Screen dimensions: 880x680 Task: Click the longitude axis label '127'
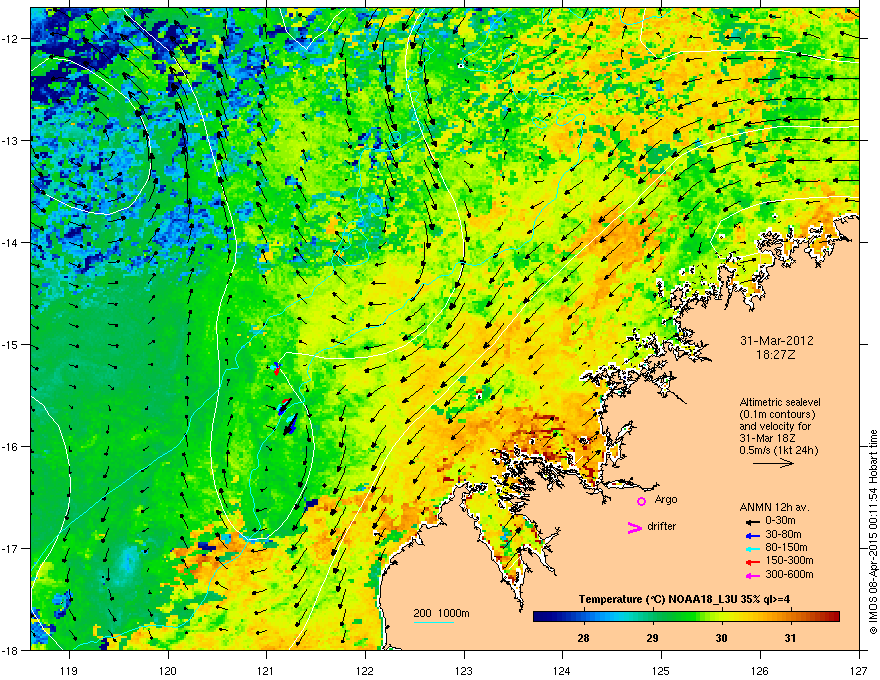coord(859,670)
